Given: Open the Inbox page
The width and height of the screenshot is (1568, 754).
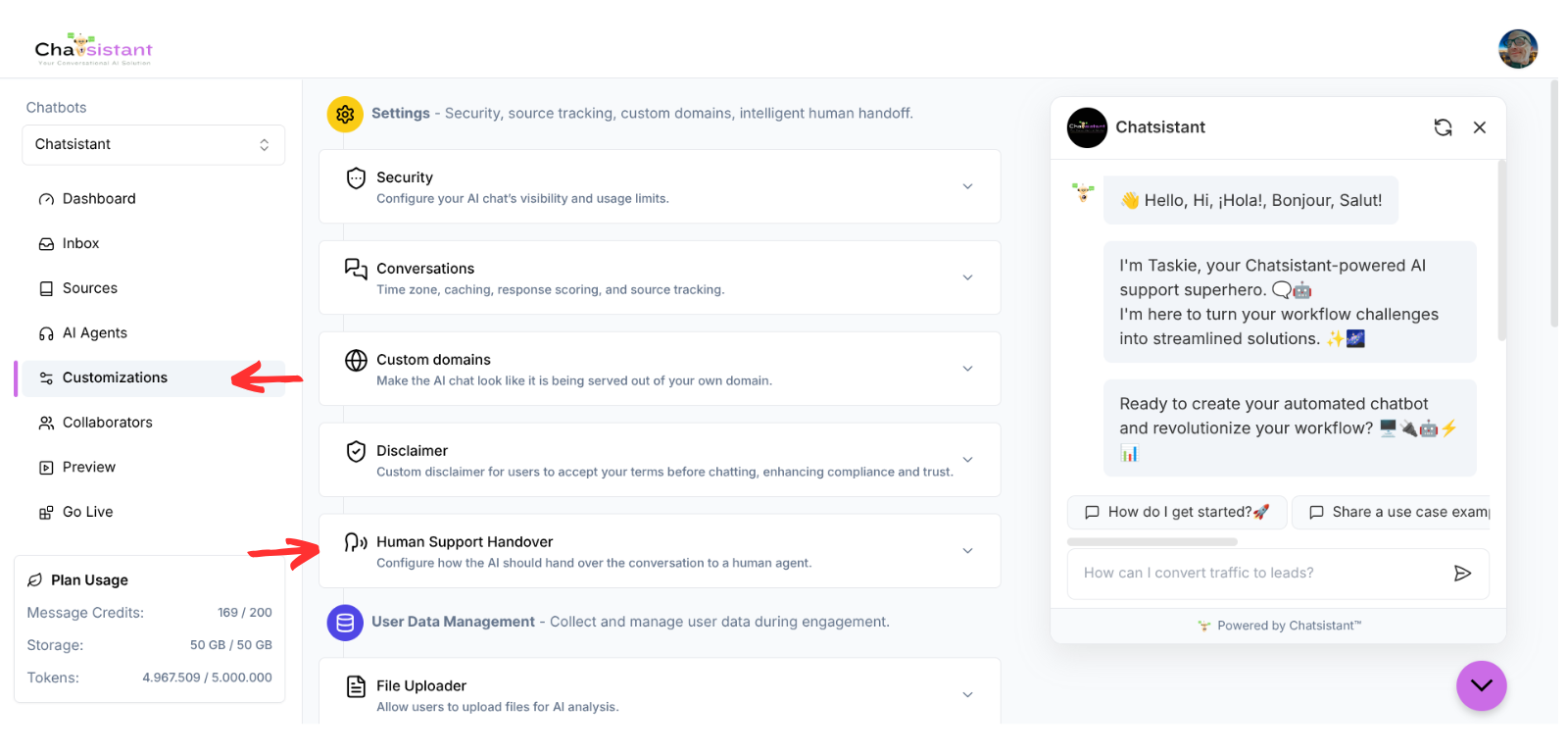Looking at the screenshot, I should point(153,243).
